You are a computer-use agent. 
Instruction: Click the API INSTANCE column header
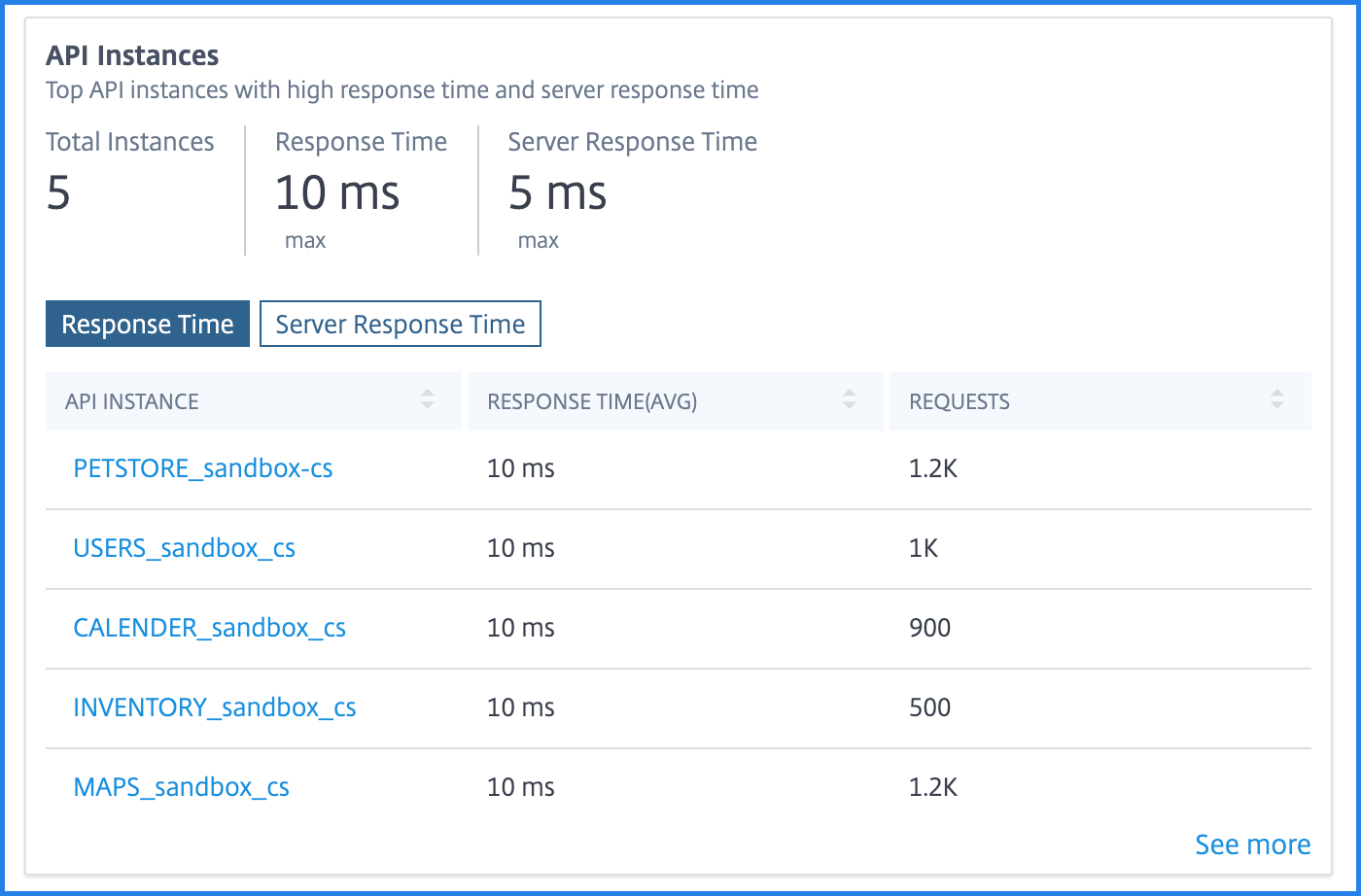pyautogui.click(x=254, y=401)
